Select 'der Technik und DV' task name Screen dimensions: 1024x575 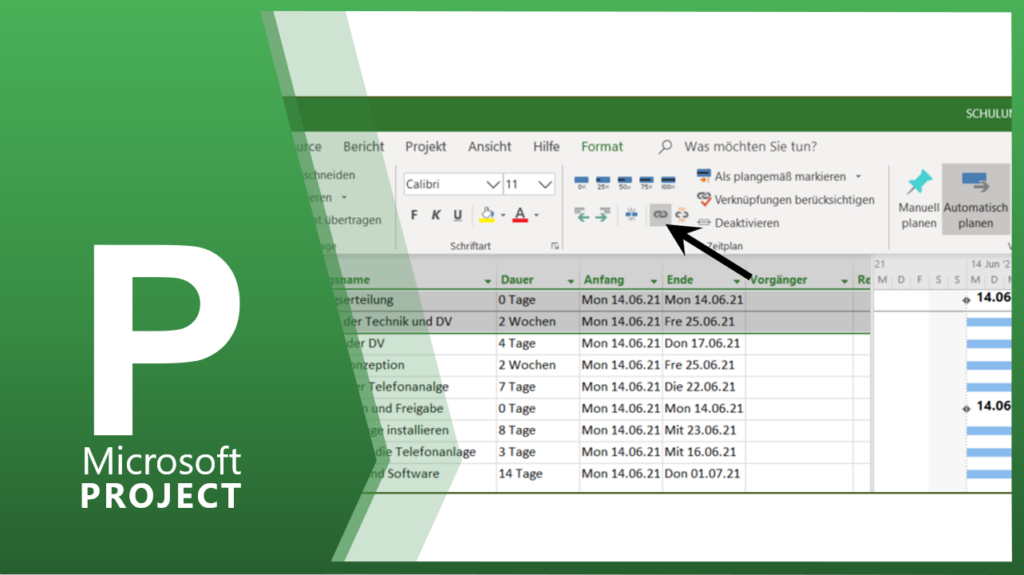click(397, 321)
